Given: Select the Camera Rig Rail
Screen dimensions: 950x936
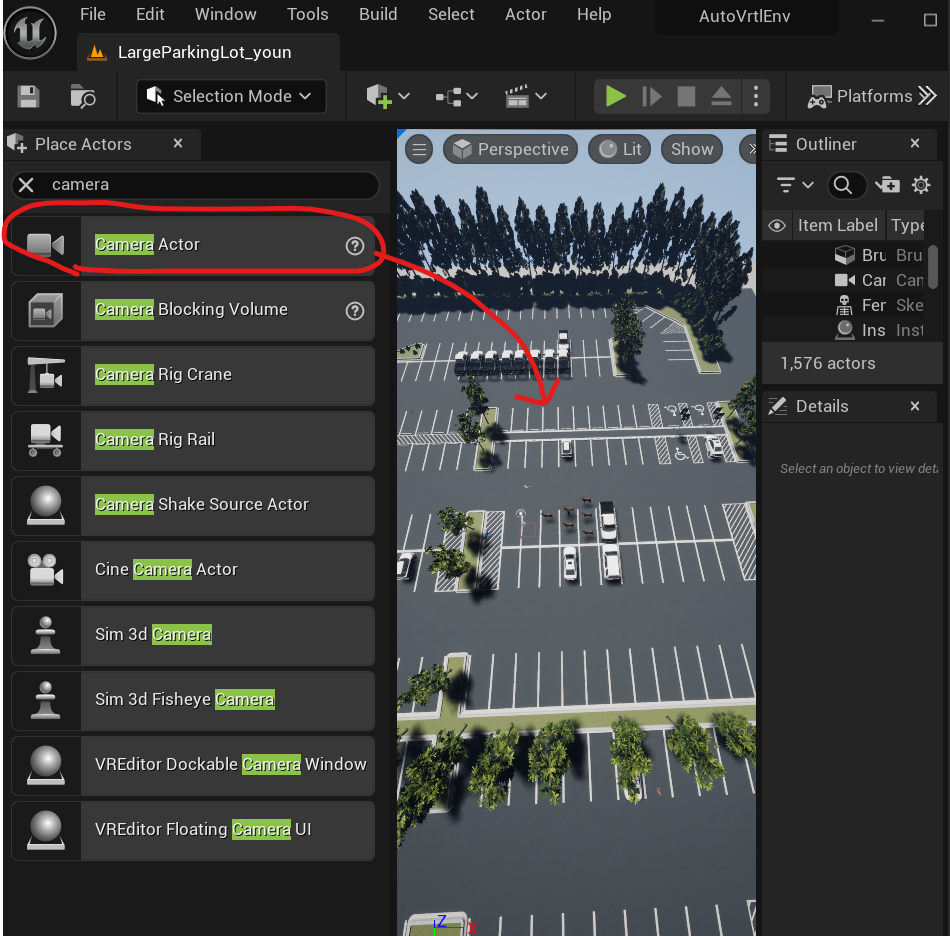Looking at the screenshot, I should point(190,440).
